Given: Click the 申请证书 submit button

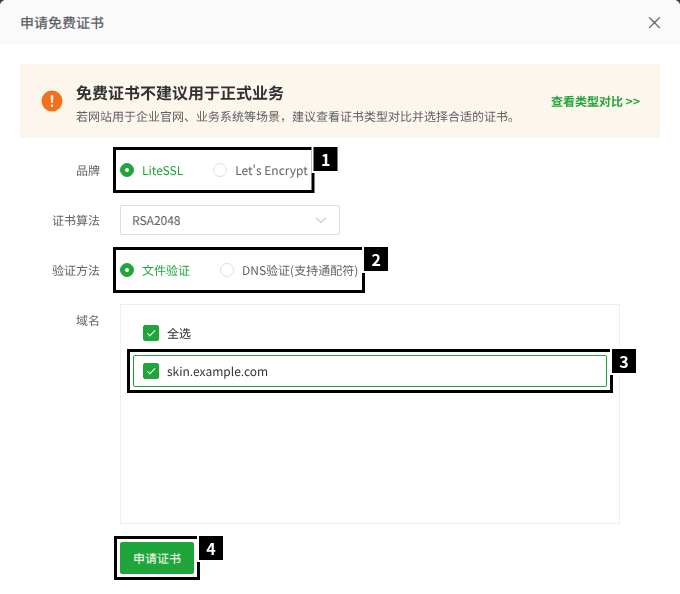Looking at the screenshot, I should (157, 558).
